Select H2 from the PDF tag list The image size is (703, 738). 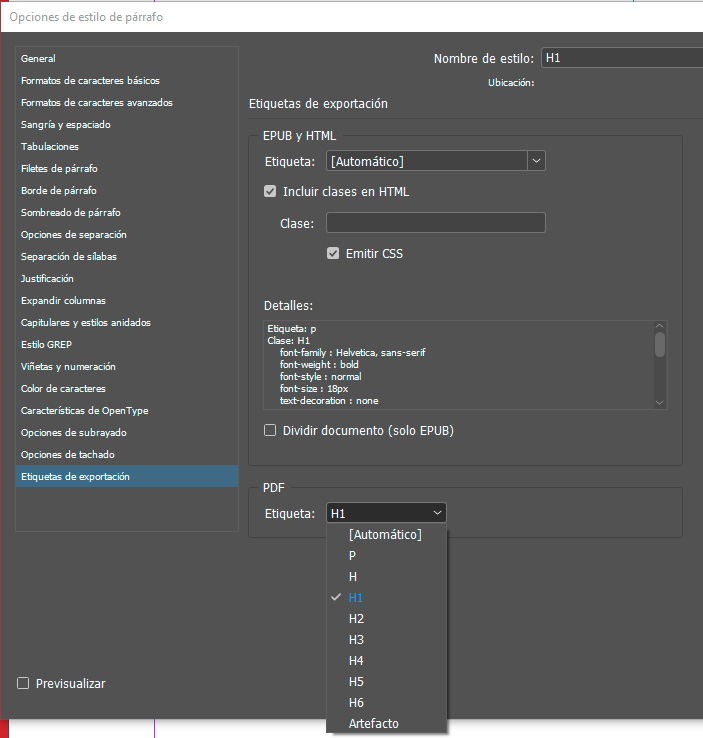(x=356, y=619)
